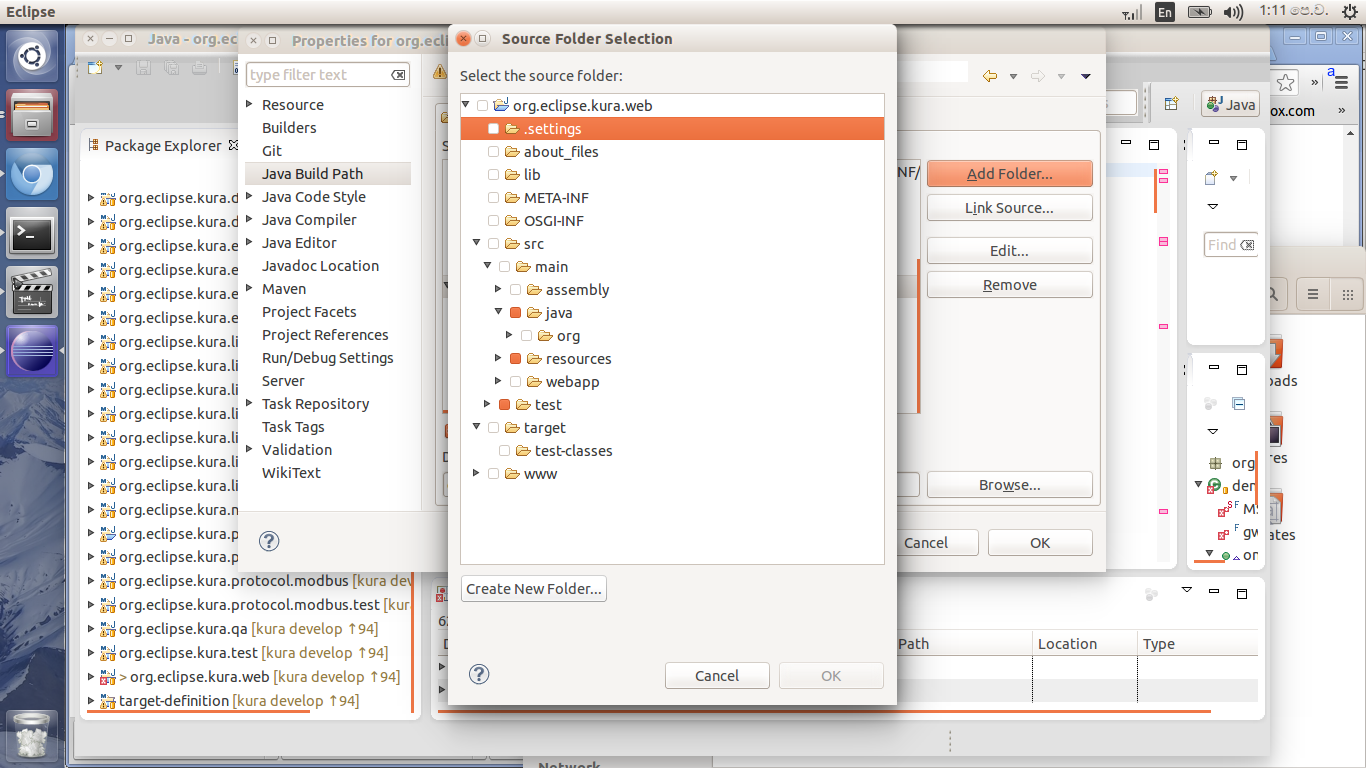Image resolution: width=1366 pixels, height=768 pixels.
Task: Click battery indicator in top panel
Action: 1200,12
